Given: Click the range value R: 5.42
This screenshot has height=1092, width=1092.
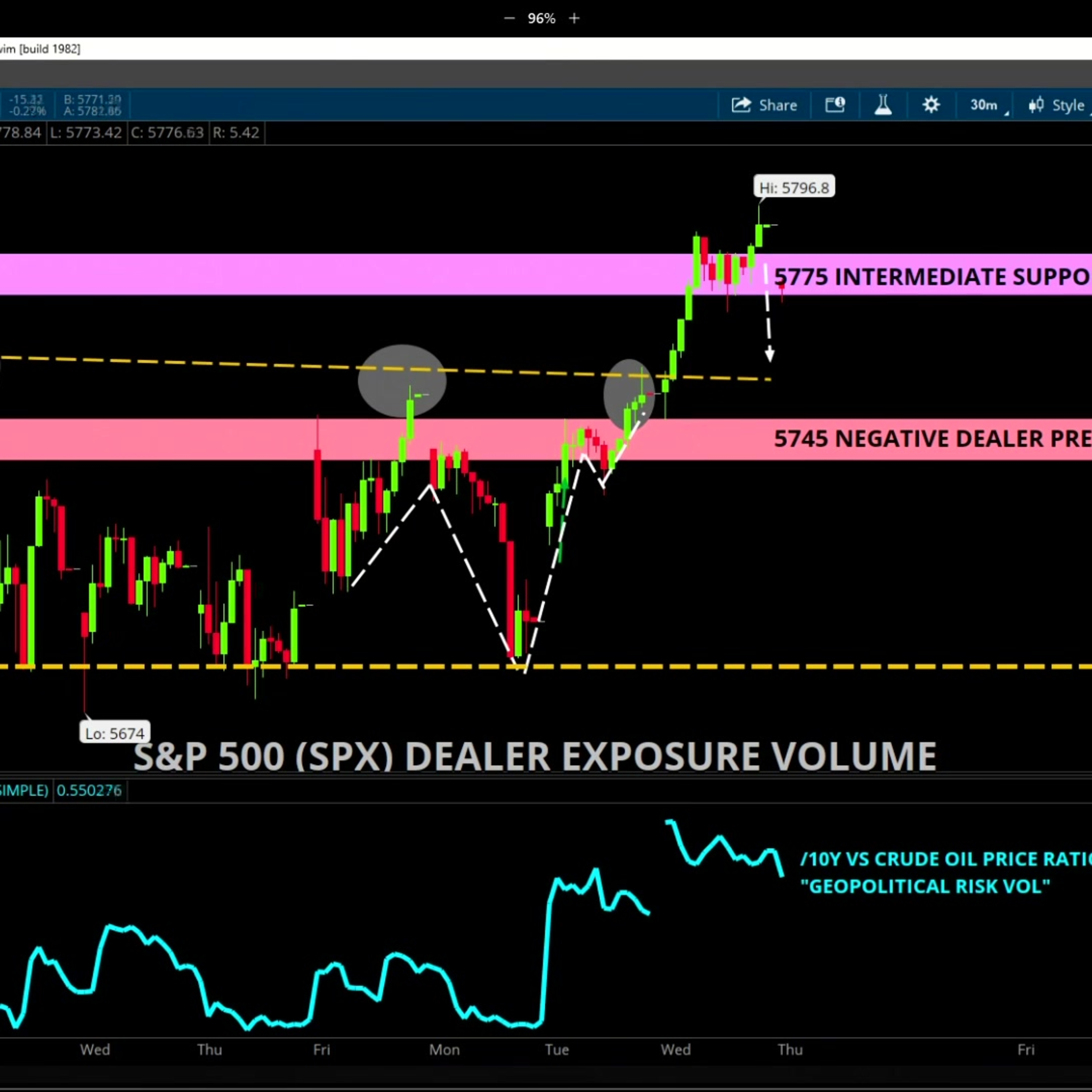Looking at the screenshot, I should coord(236,133).
